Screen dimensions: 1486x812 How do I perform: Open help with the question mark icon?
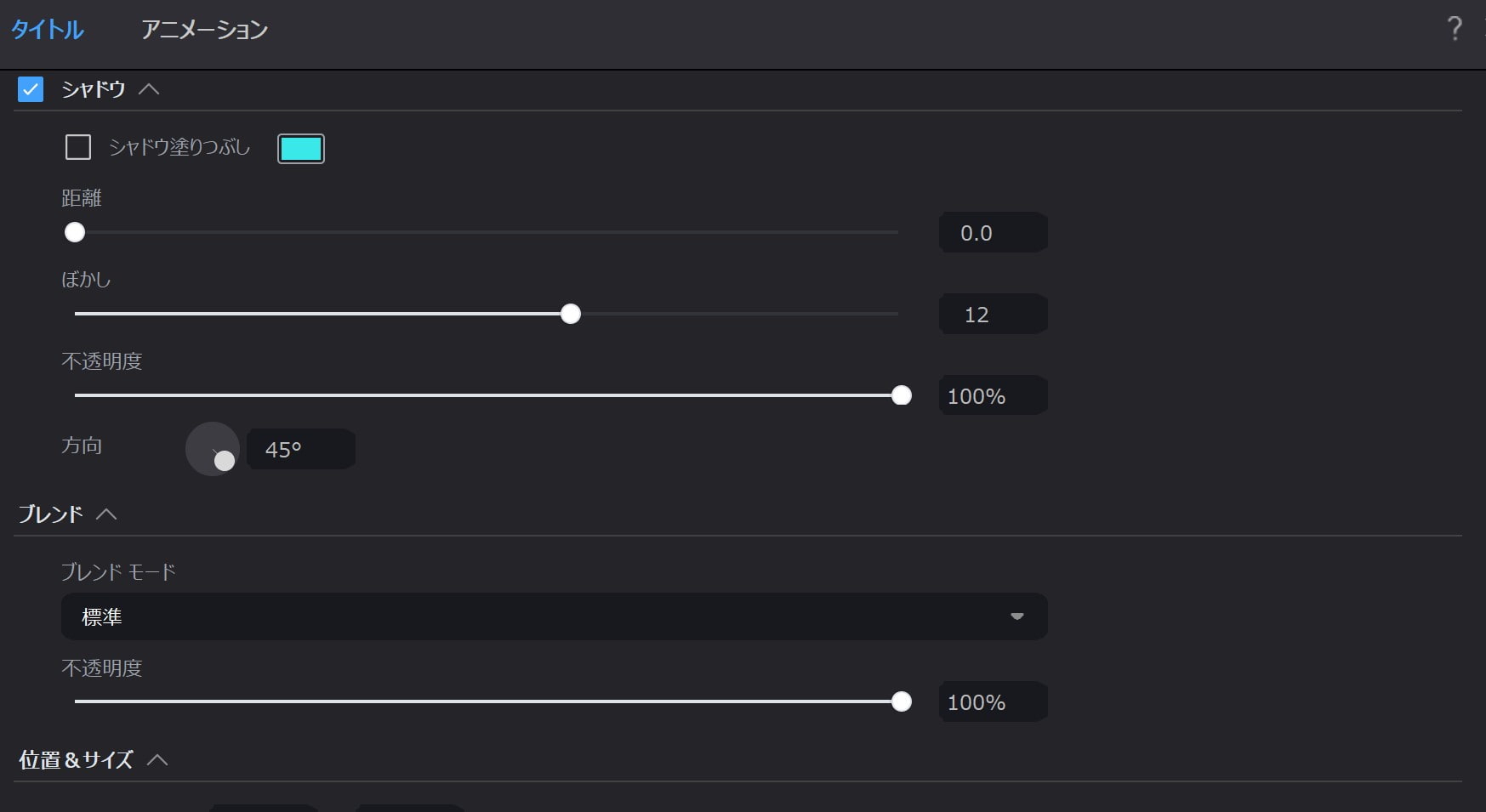(1455, 30)
